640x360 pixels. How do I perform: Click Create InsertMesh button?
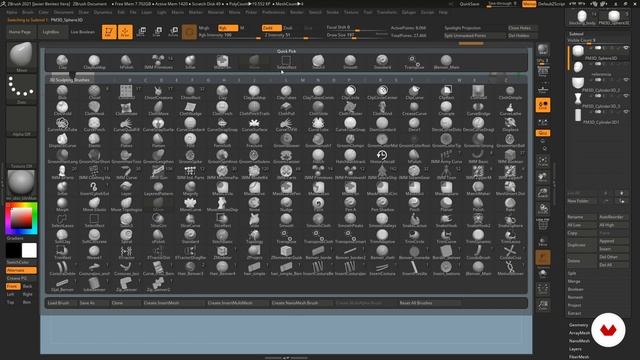tap(173, 303)
